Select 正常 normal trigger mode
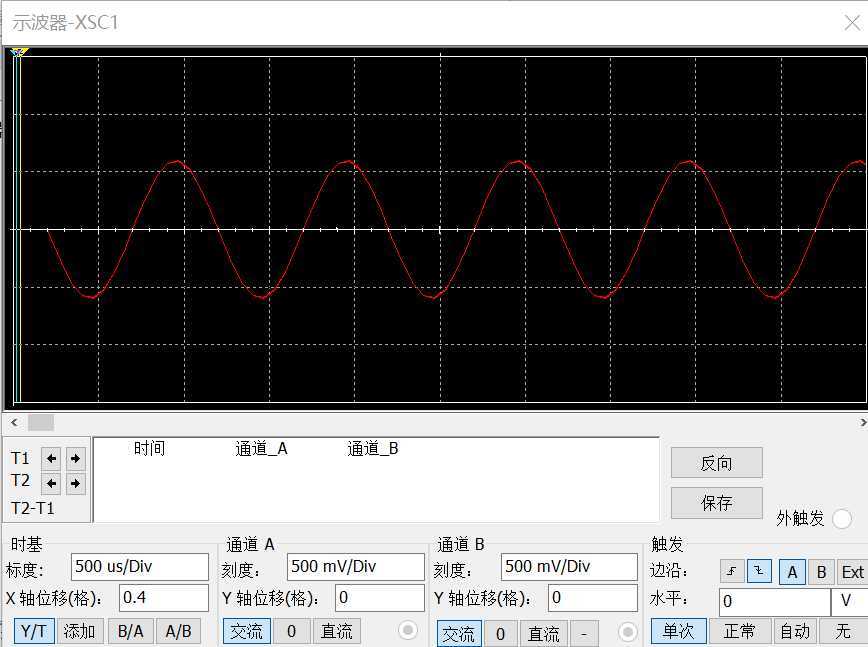The width and height of the screenshot is (868, 647). (x=740, y=631)
